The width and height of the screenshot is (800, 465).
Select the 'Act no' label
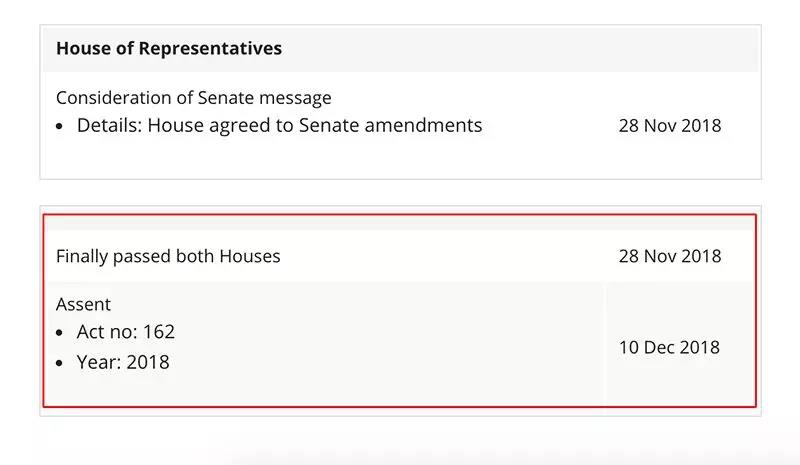[x=107, y=332]
